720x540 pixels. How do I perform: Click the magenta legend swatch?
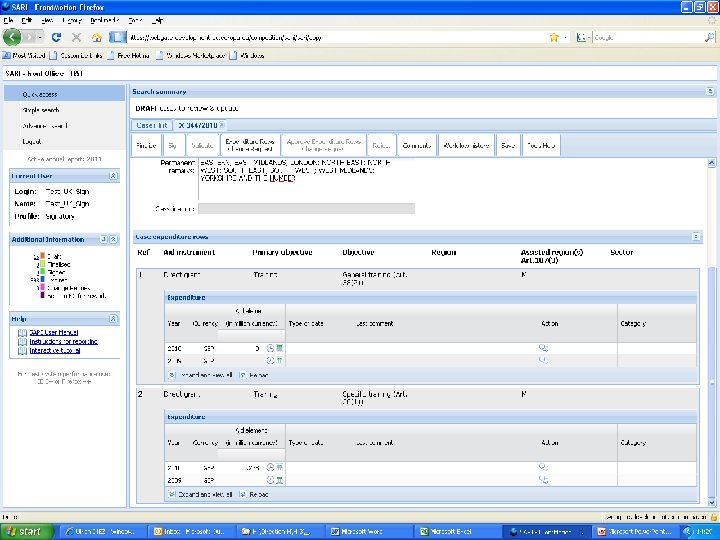42,287
